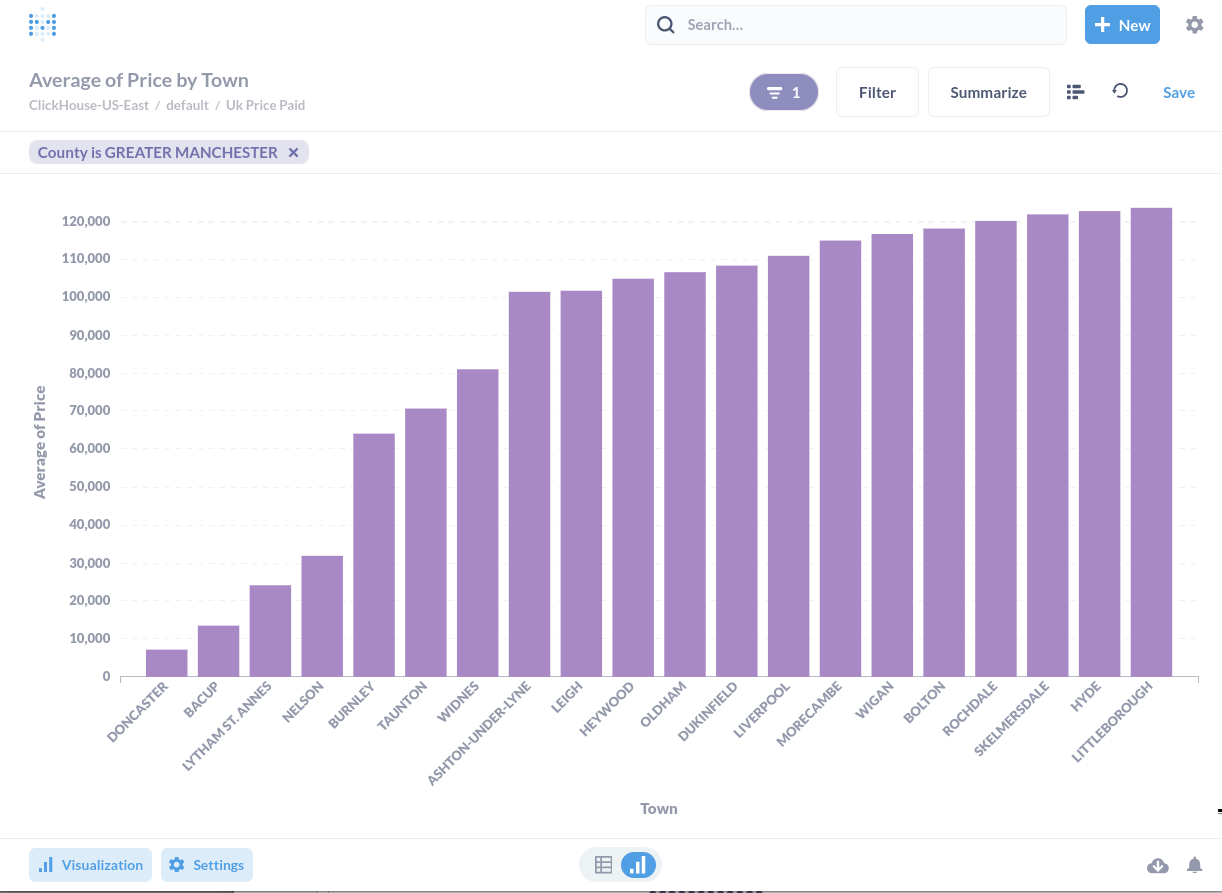Open the New creation menu
1222x893 pixels.
[x=1122, y=24]
